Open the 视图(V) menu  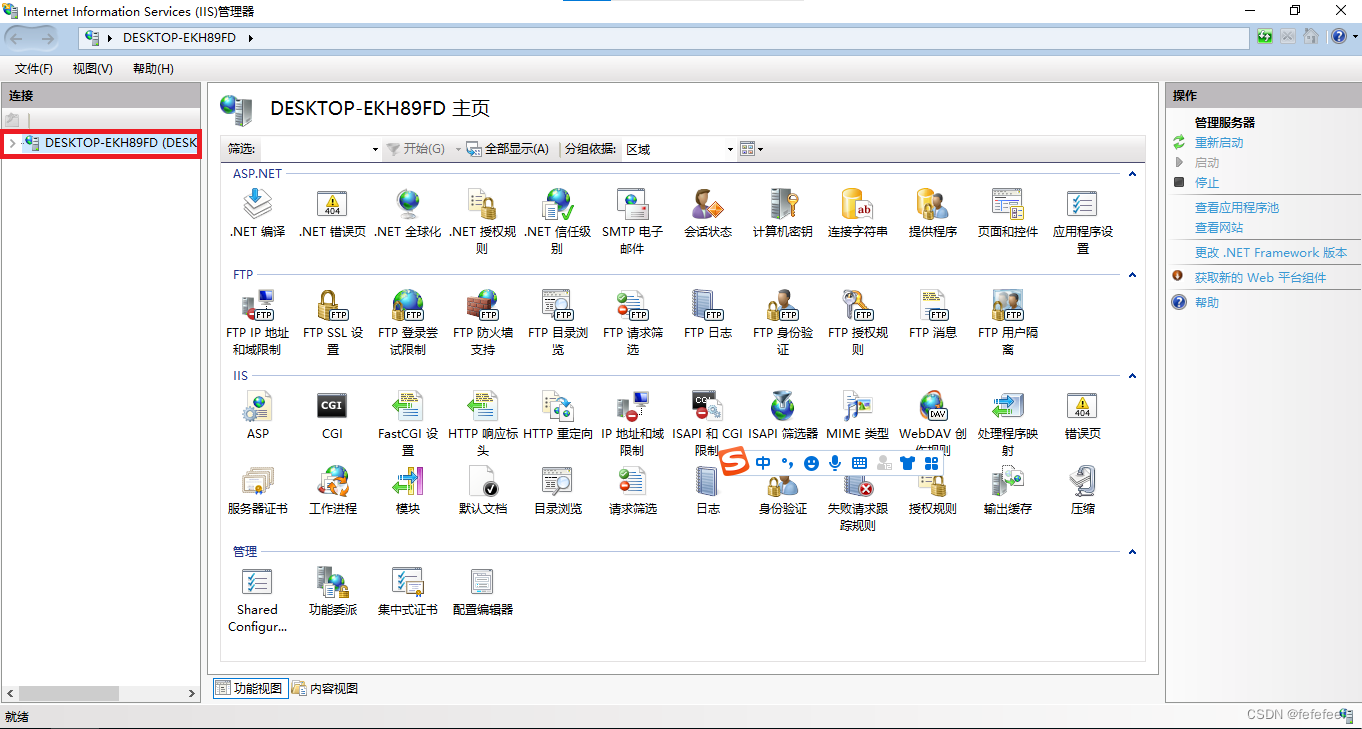[x=92, y=69]
